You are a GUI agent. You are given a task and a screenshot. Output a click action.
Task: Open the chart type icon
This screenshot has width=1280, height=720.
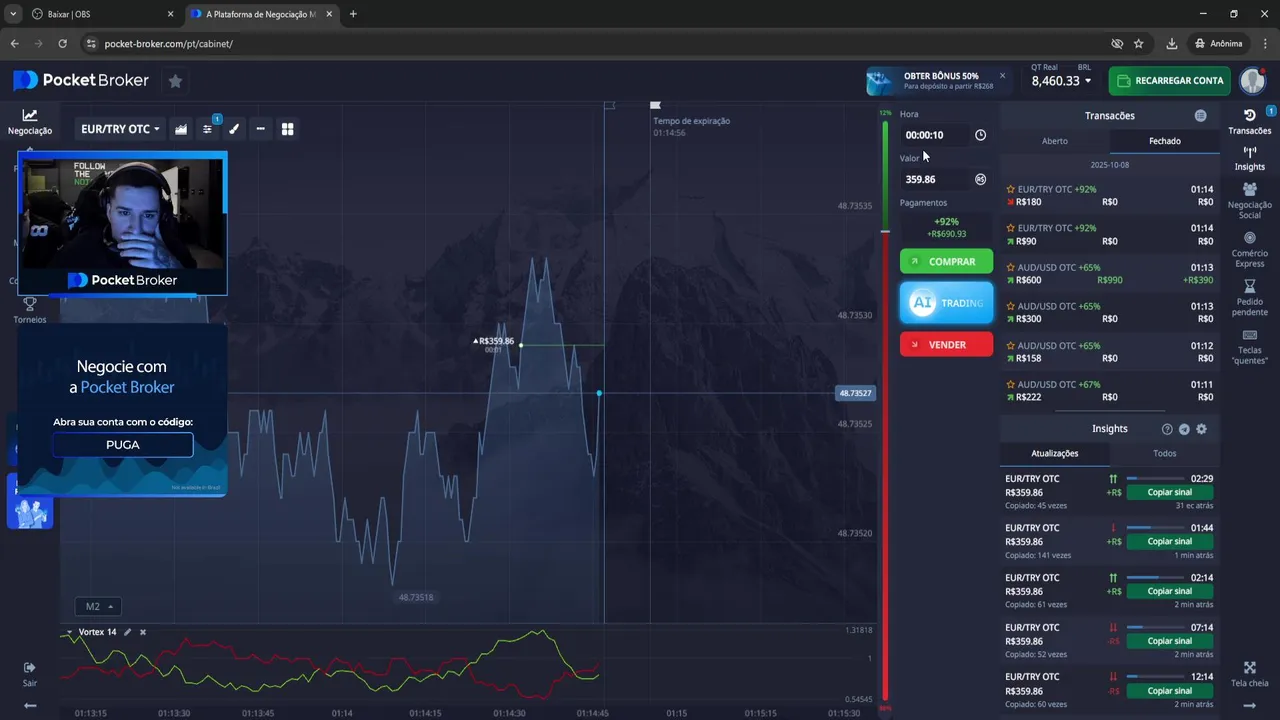coord(181,129)
